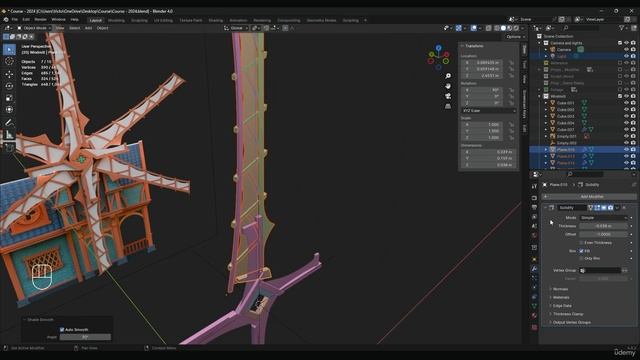Enable the Even Thickness checkbox
Viewport: 640px width, 360px height.
582,243
